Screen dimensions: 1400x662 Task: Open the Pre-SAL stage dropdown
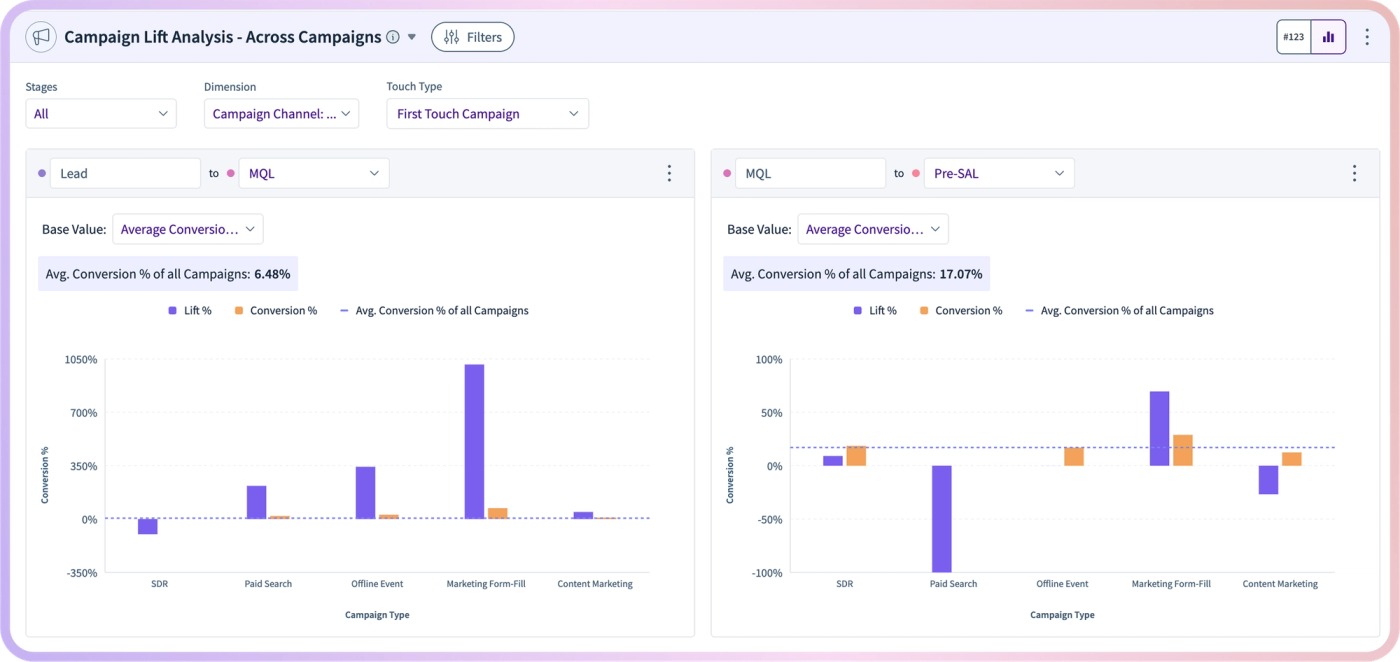[999, 173]
